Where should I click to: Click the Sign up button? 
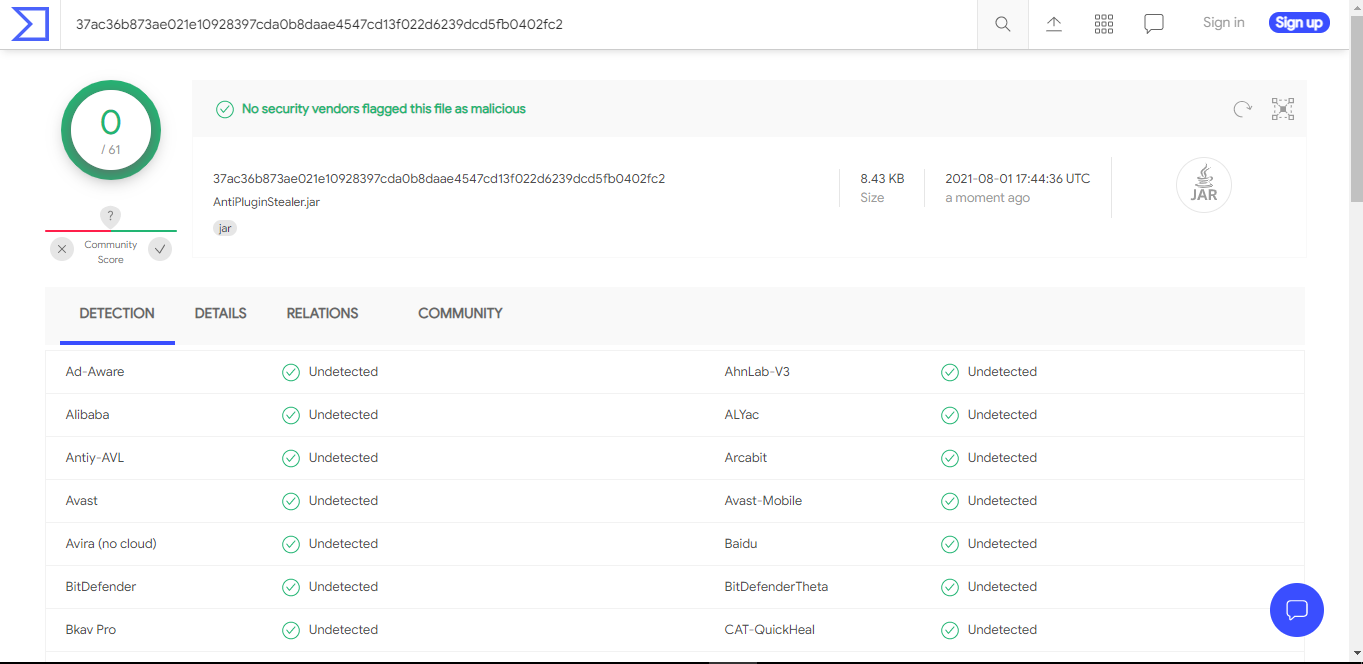(1299, 23)
